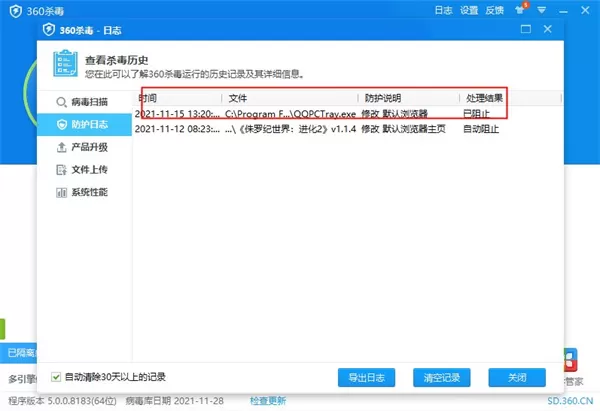Click the 修改 默认浏览器主页 description cell
The width and height of the screenshot is (600, 411).
(403, 129)
